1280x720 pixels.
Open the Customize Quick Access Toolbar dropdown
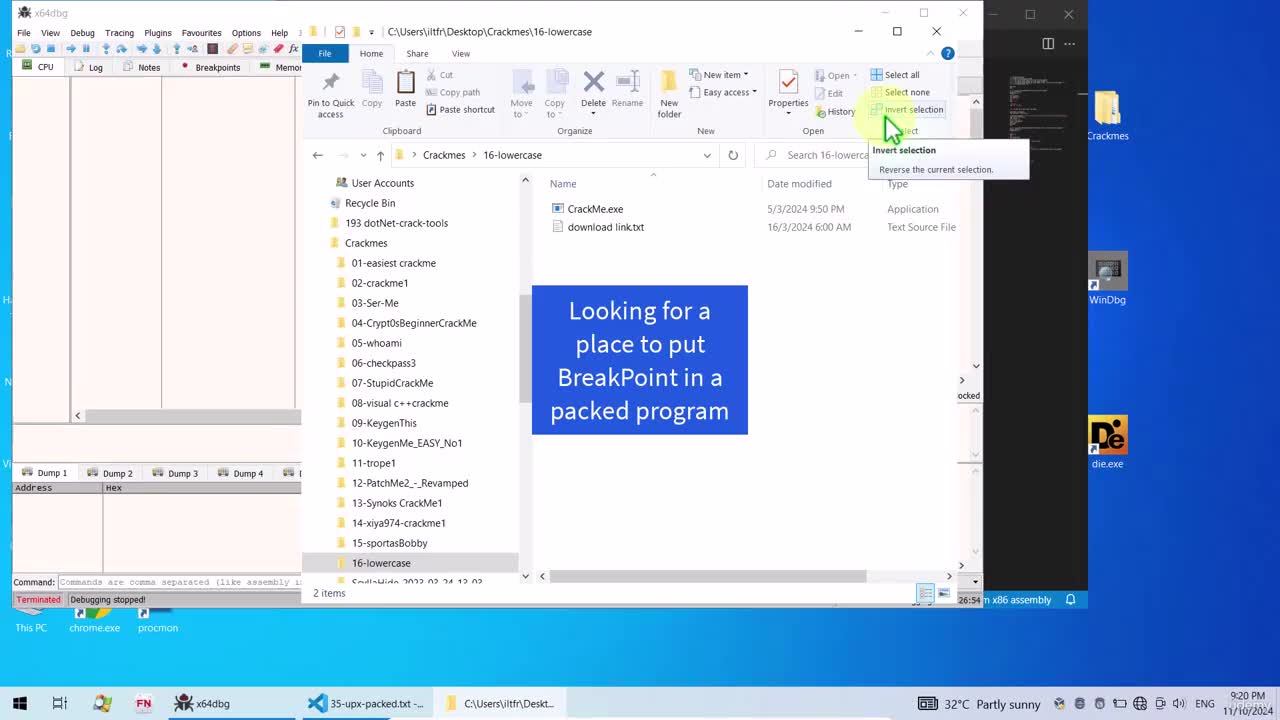click(371, 32)
